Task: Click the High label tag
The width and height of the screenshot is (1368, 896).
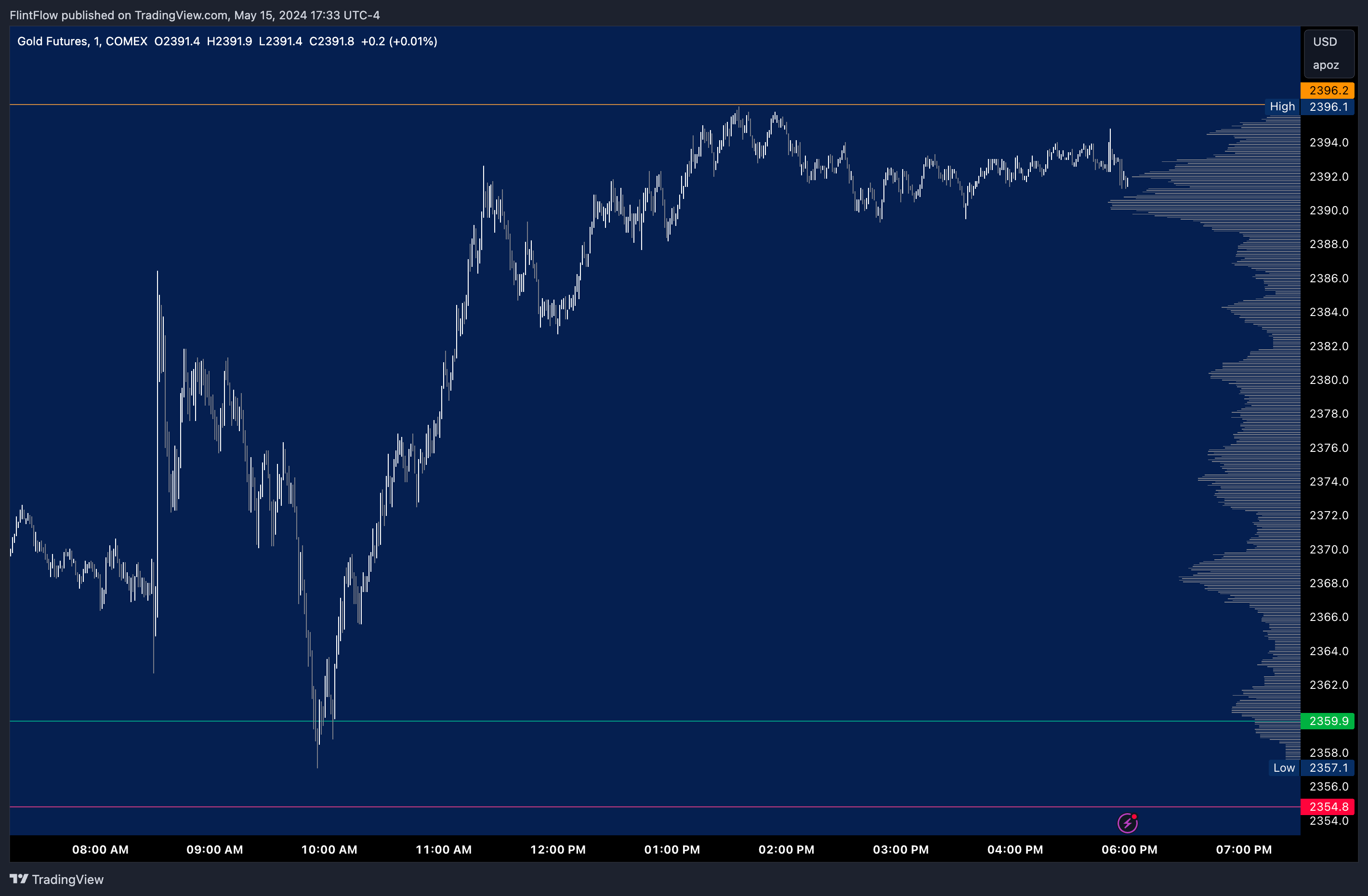Action: (x=1282, y=106)
